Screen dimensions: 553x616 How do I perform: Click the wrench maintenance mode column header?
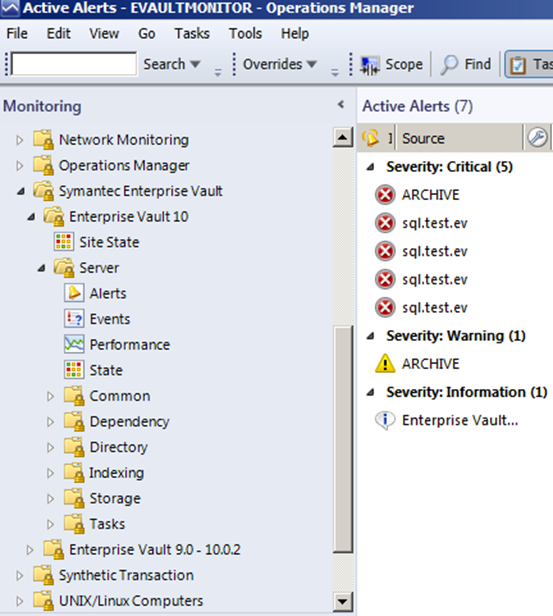(537, 138)
